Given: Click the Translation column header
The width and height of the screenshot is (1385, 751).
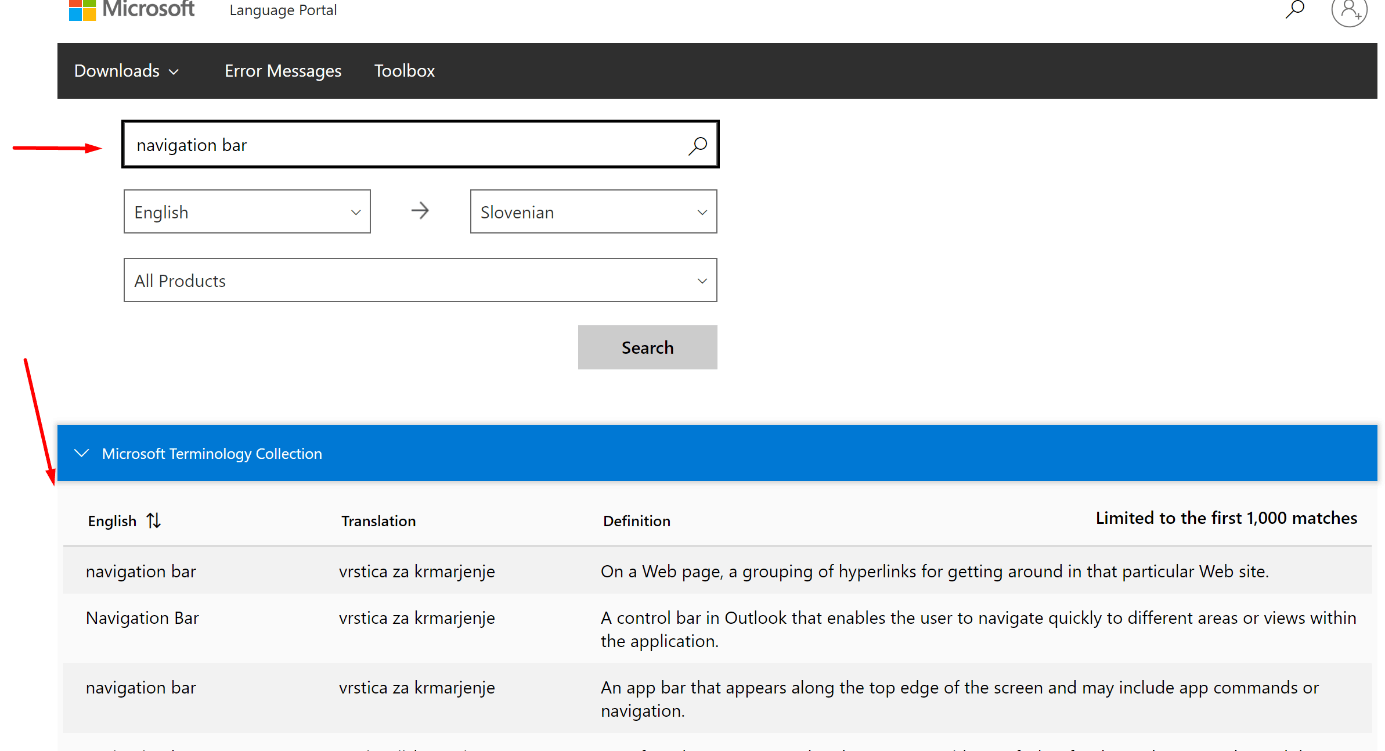Looking at the screenshot, I should pyautogui.click(x=378, y=521).
